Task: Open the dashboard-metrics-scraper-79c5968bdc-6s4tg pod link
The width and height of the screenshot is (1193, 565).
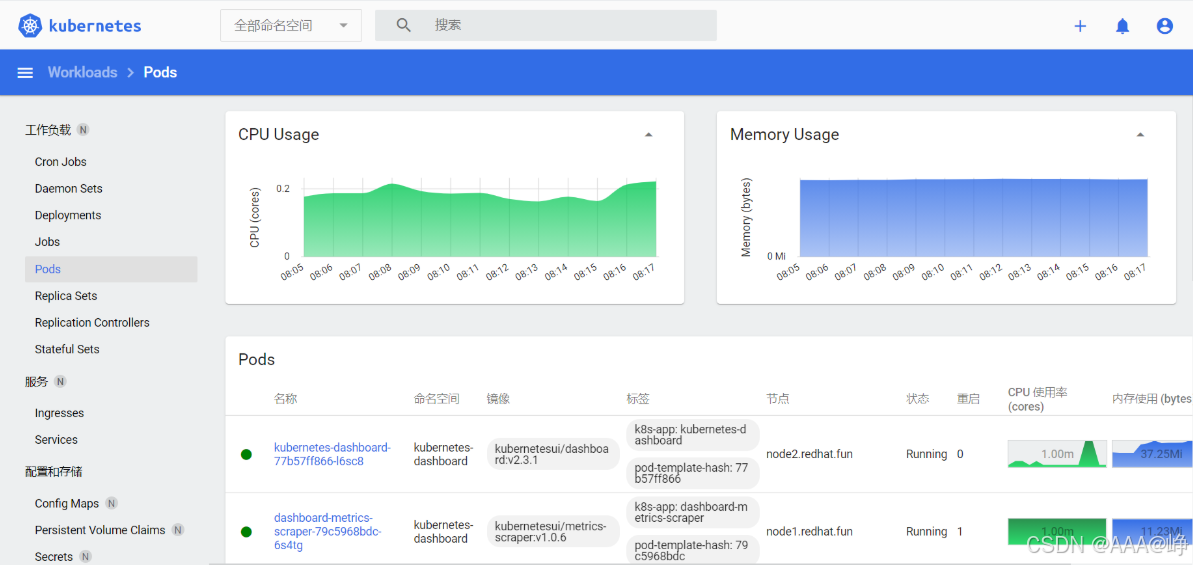Action: pyautogui.click(x=328, y=532)
